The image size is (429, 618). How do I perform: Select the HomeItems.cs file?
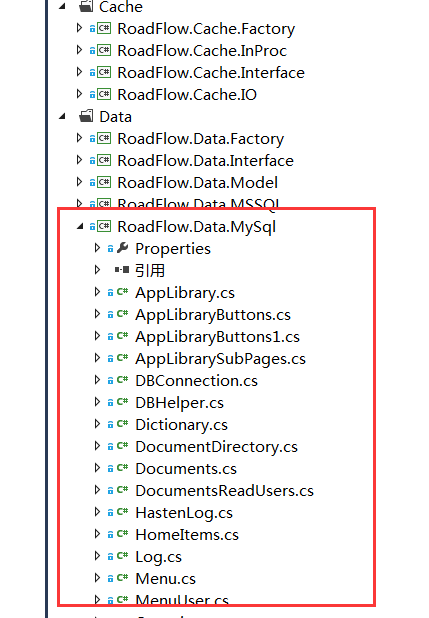187,535
